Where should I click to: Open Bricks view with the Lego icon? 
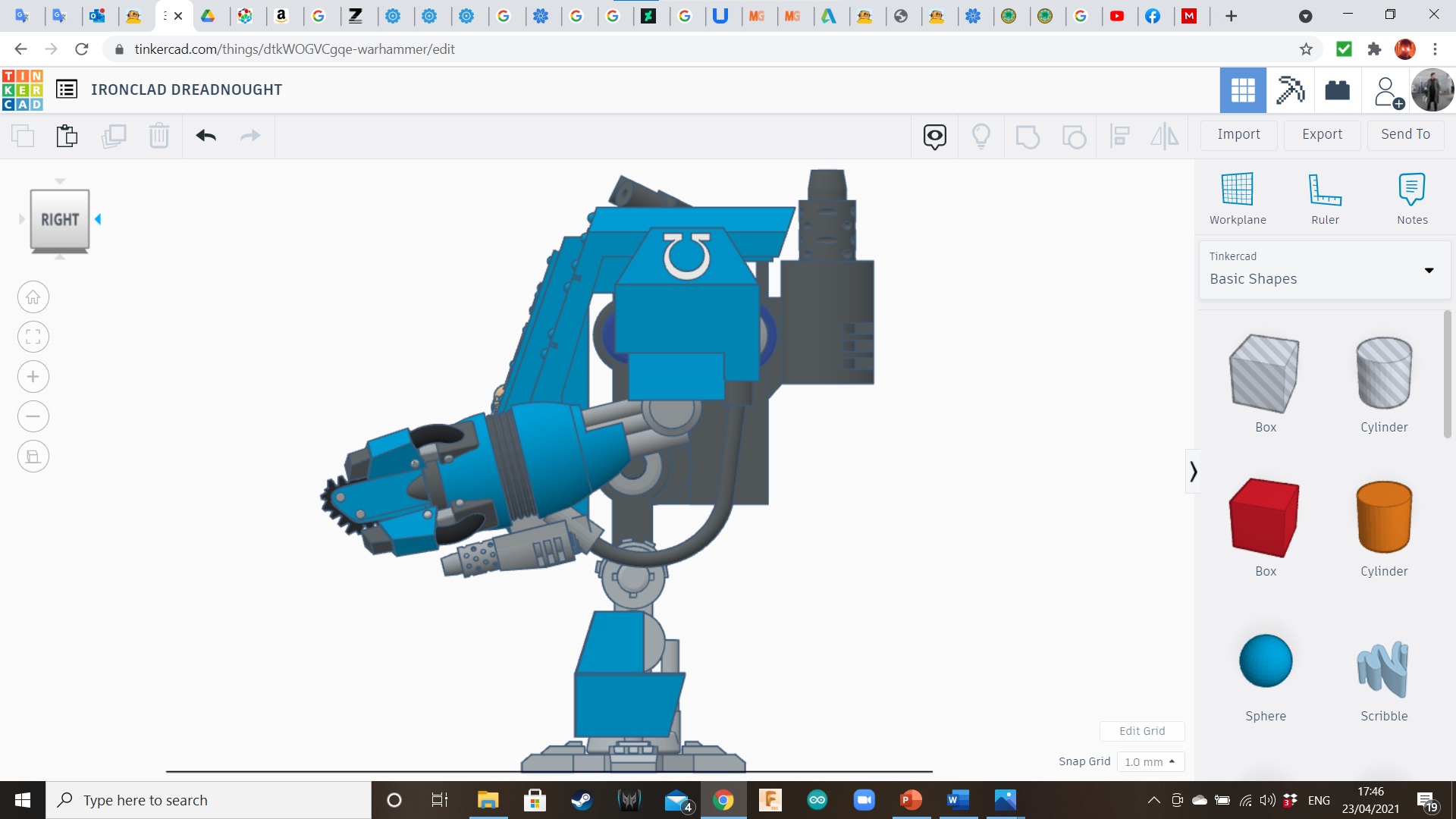click(1337, 90)
